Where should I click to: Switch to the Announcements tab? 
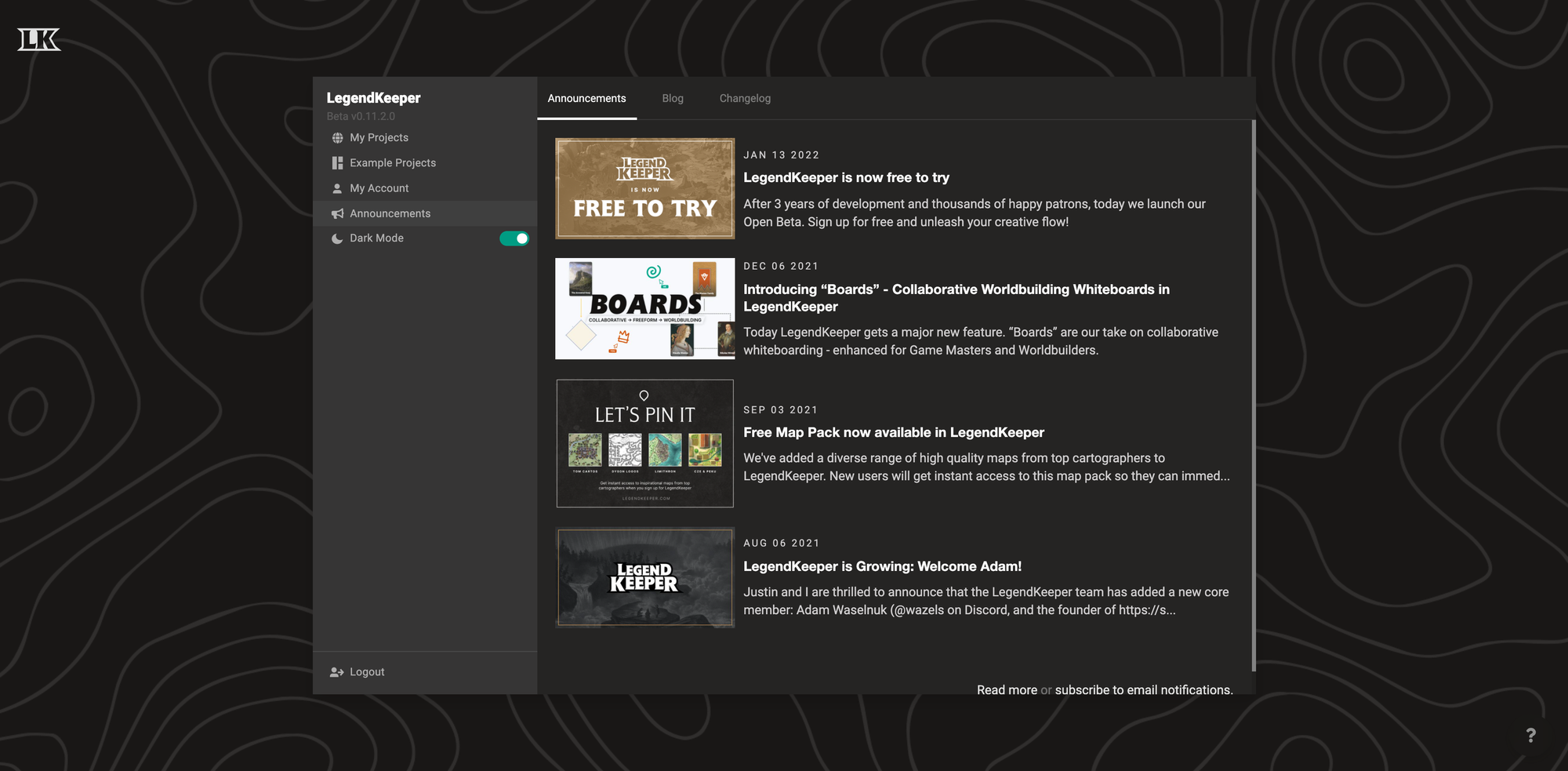586,99
